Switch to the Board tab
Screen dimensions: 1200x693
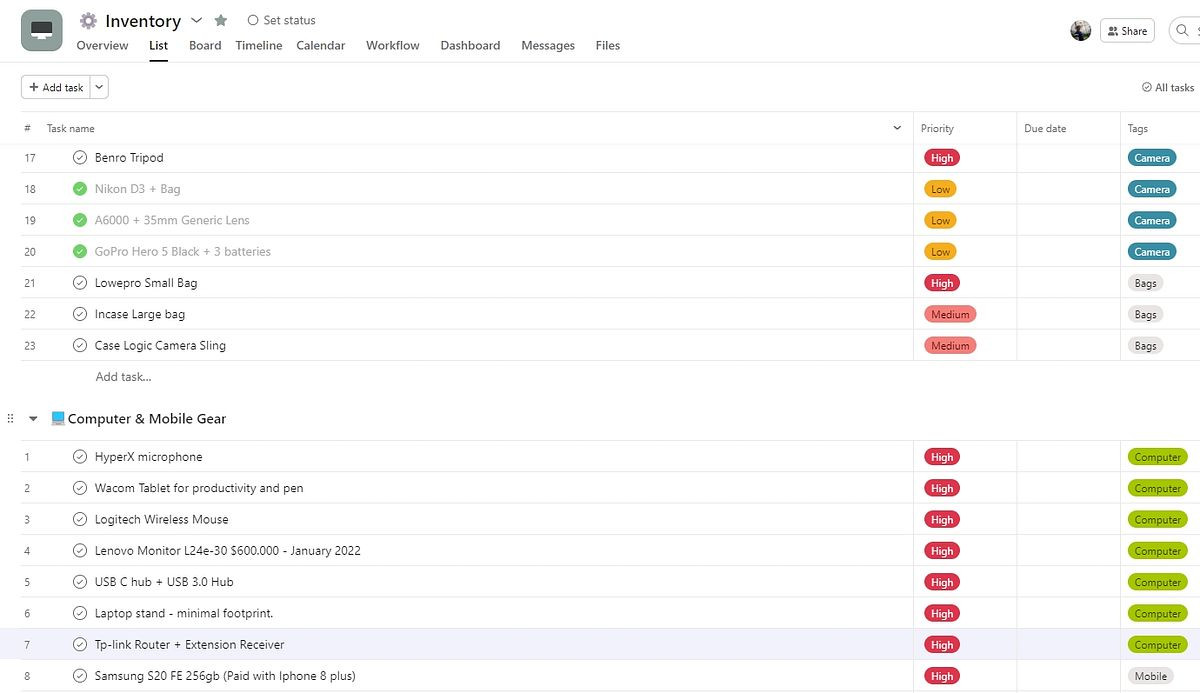pyautogui.click(x=205, y=46)
